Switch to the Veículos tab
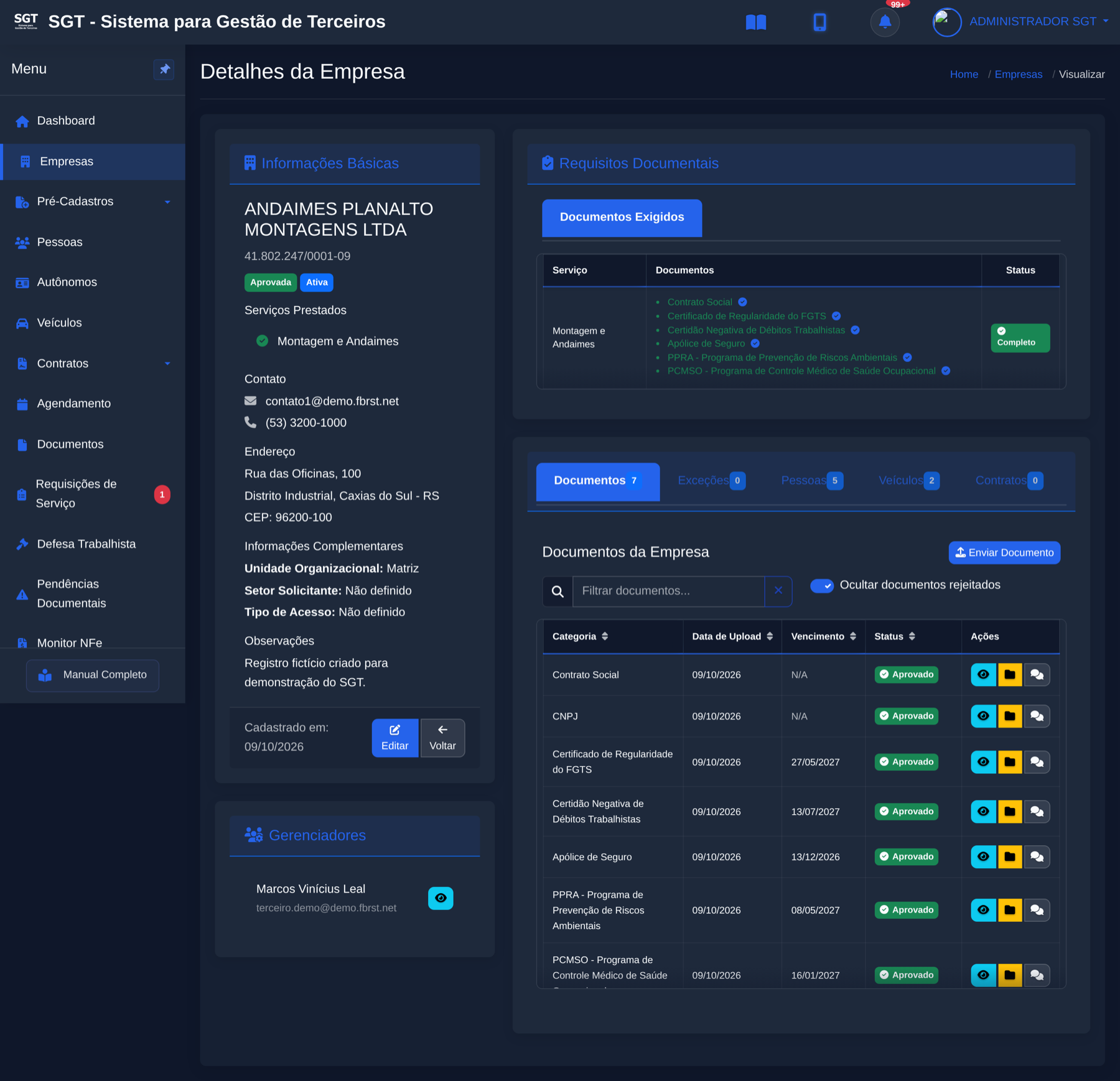The width and height of the screenshot is (1120, 1081). (908, 480)
